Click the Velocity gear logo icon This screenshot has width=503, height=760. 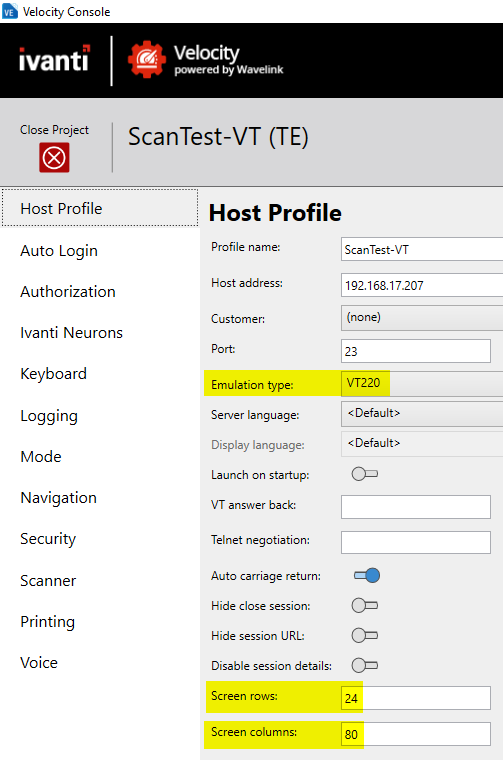[x=147, y=59]
